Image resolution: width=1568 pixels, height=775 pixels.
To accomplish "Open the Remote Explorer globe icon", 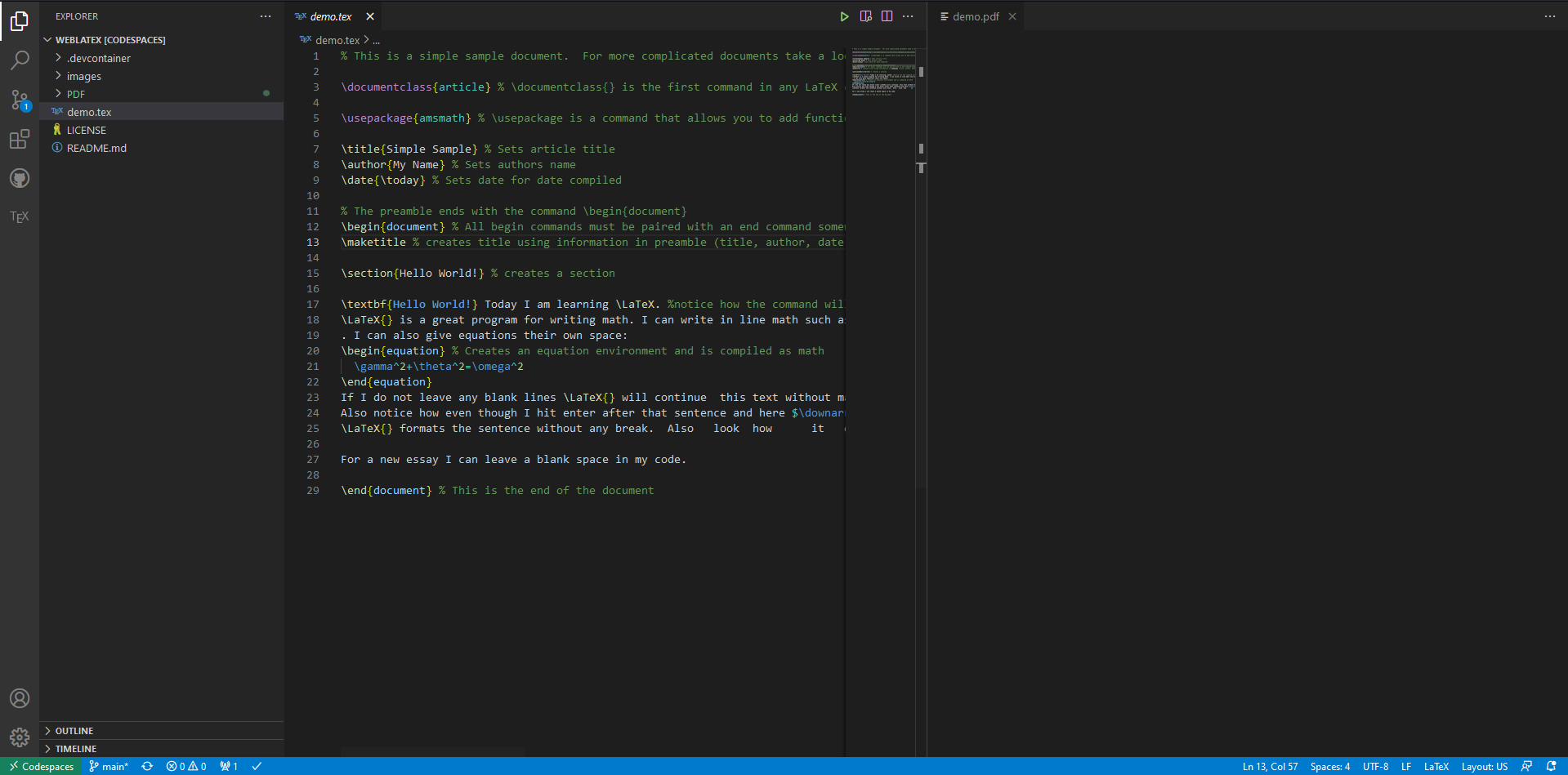I will (x=20, y=178).
